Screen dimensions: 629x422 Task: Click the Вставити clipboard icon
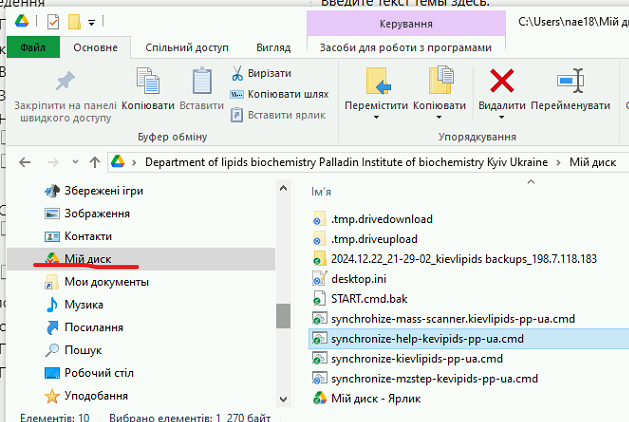tap(202, 80)
